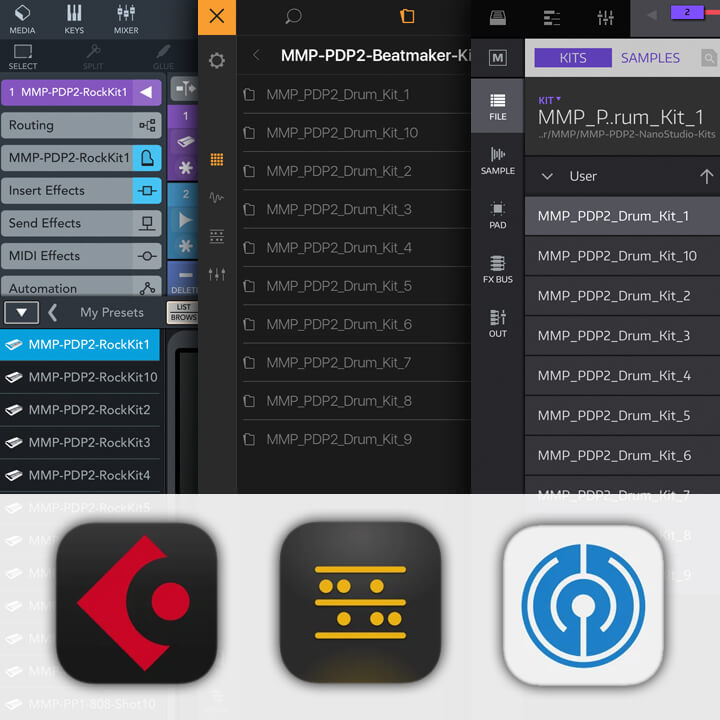Open the mixer faders sidebar icon
Image resolution: width=720 pixels, height=720 pixels.
(x=217, y=274)
